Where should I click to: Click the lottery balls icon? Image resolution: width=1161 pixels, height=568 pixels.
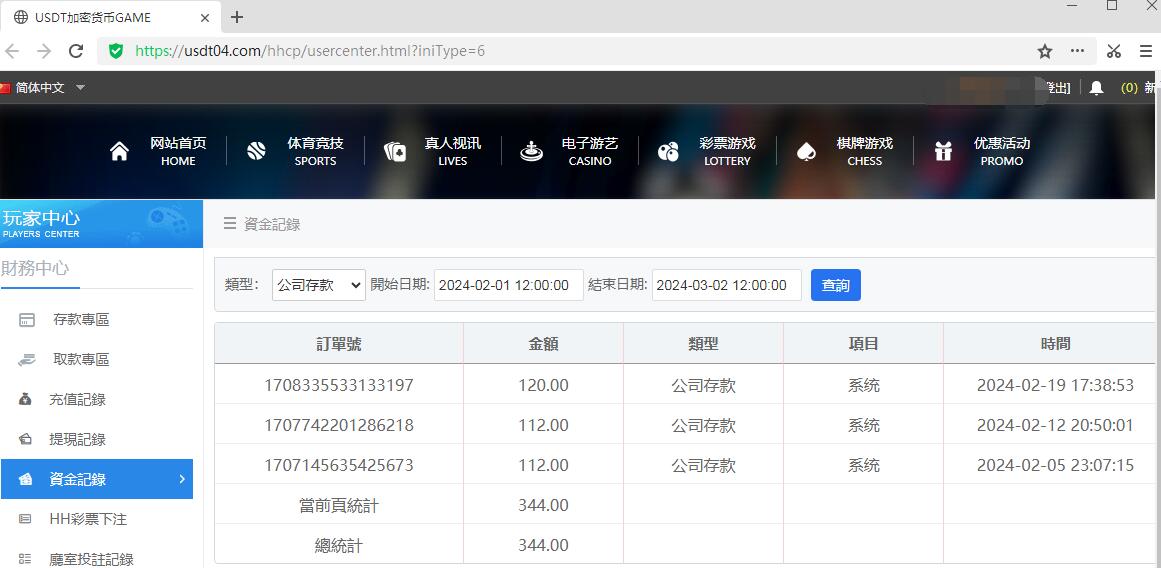pyautogui.click(x=668, y=152)
